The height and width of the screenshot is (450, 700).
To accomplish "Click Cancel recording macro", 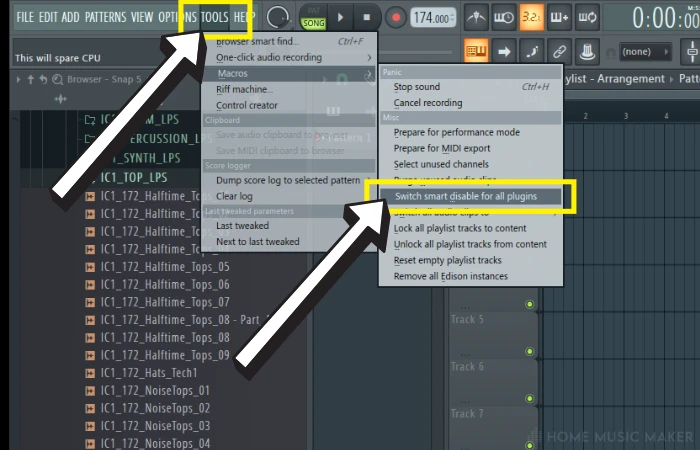I will (471, 103).
